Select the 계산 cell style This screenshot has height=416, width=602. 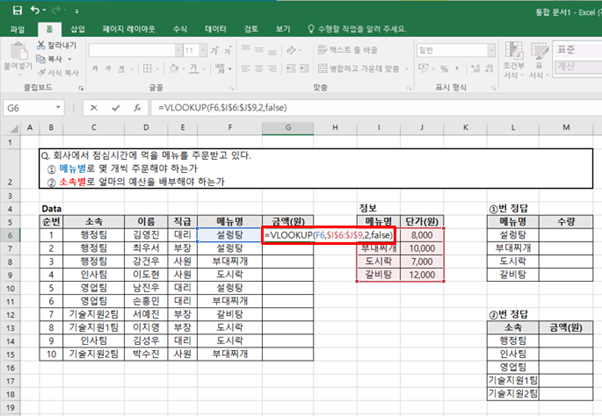pos(578,66)
